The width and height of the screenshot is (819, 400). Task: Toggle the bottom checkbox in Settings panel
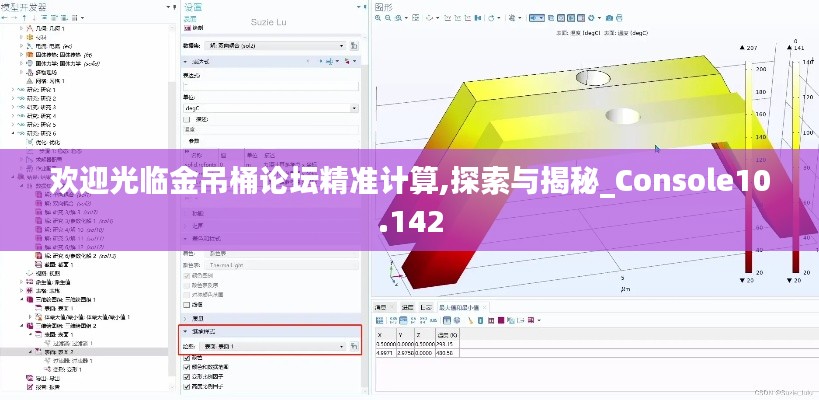(186, 386)
